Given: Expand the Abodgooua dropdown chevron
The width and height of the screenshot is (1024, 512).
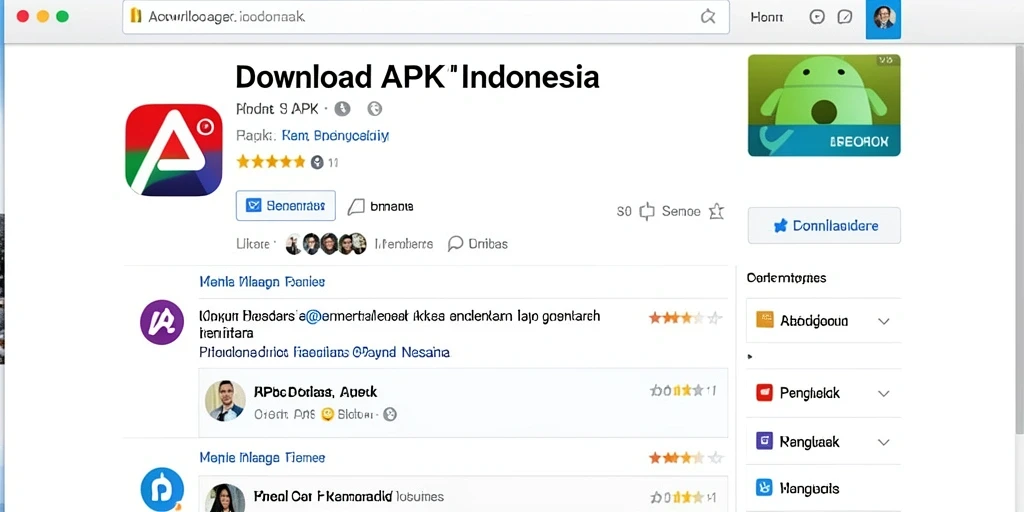Looking at the screenshot, I should [884, 321].
